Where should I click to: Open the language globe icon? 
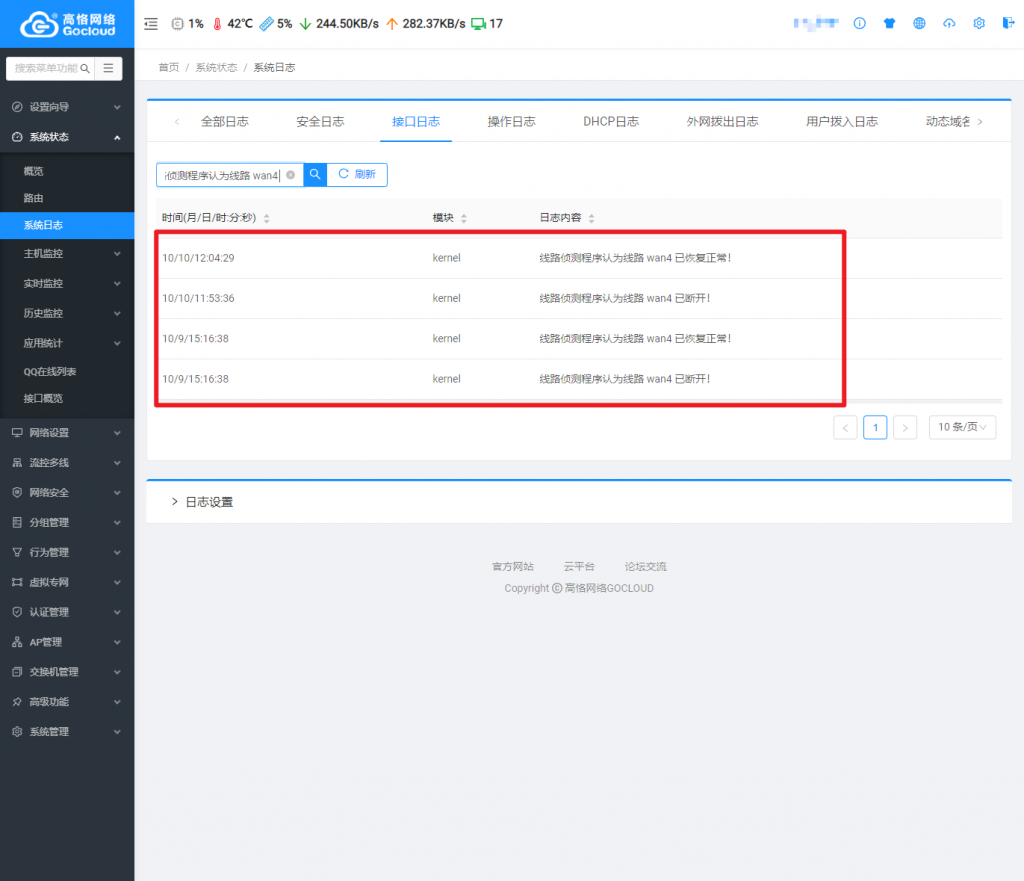(x=920, y=24)
